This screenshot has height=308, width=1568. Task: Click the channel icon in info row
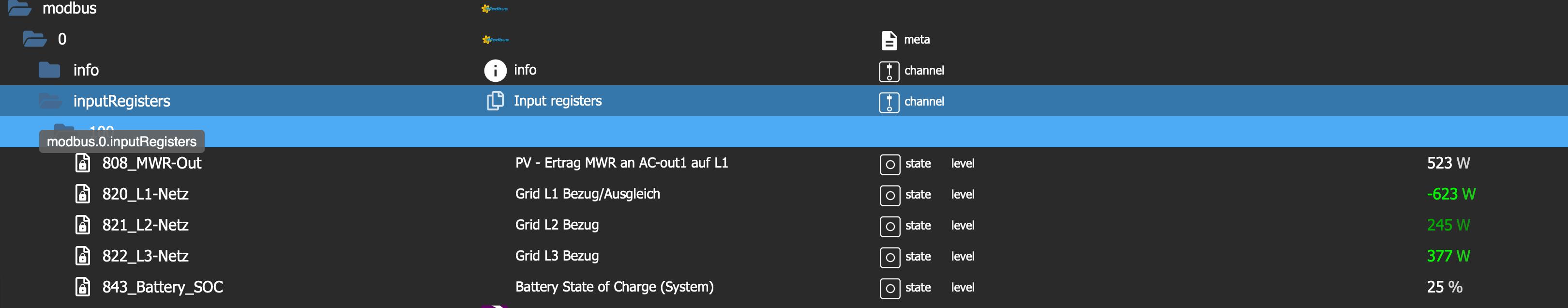[x=889, y=71]
